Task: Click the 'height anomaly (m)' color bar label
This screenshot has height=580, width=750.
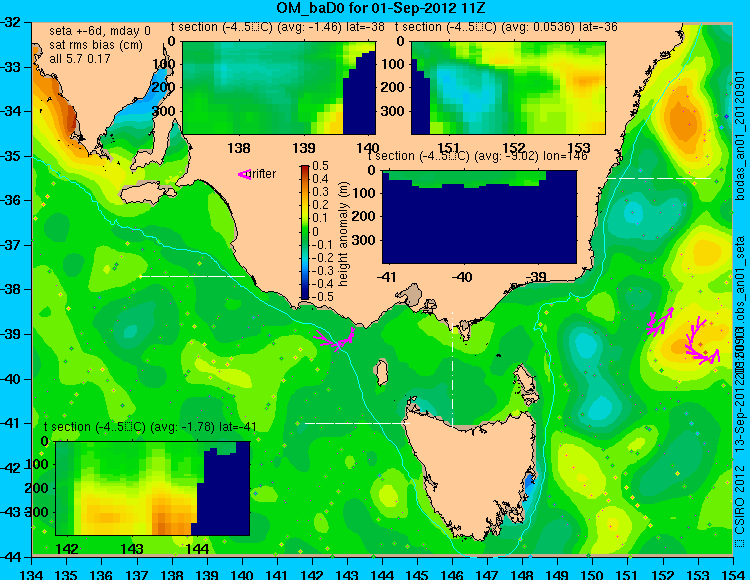Action: point(343,234)
